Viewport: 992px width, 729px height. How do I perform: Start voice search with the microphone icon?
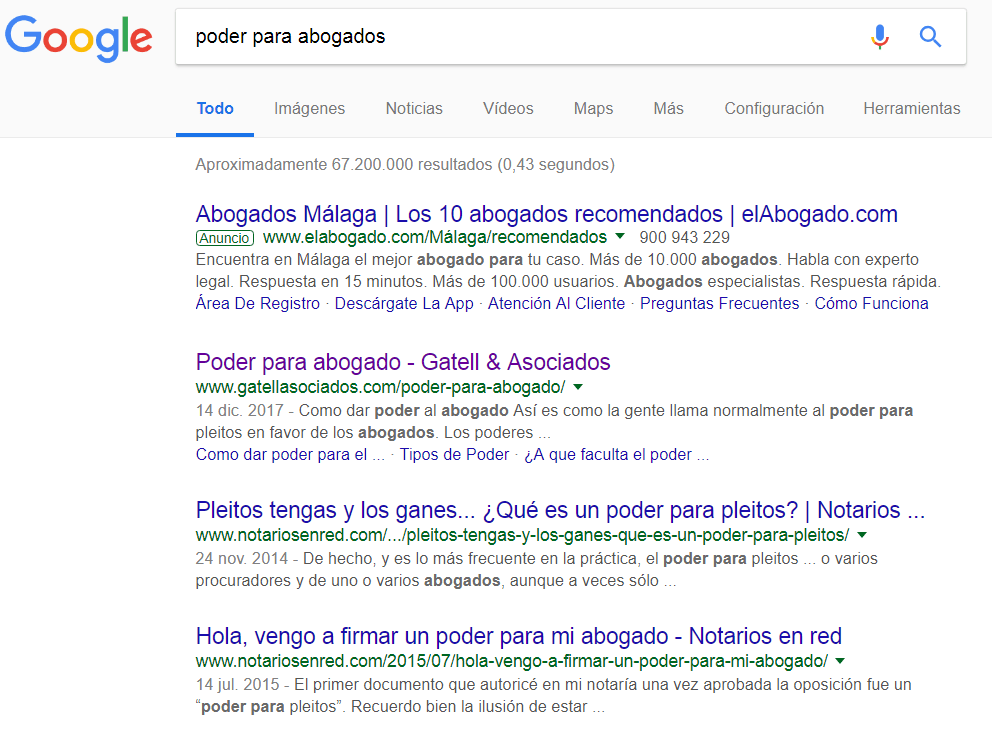click(879, 37)
